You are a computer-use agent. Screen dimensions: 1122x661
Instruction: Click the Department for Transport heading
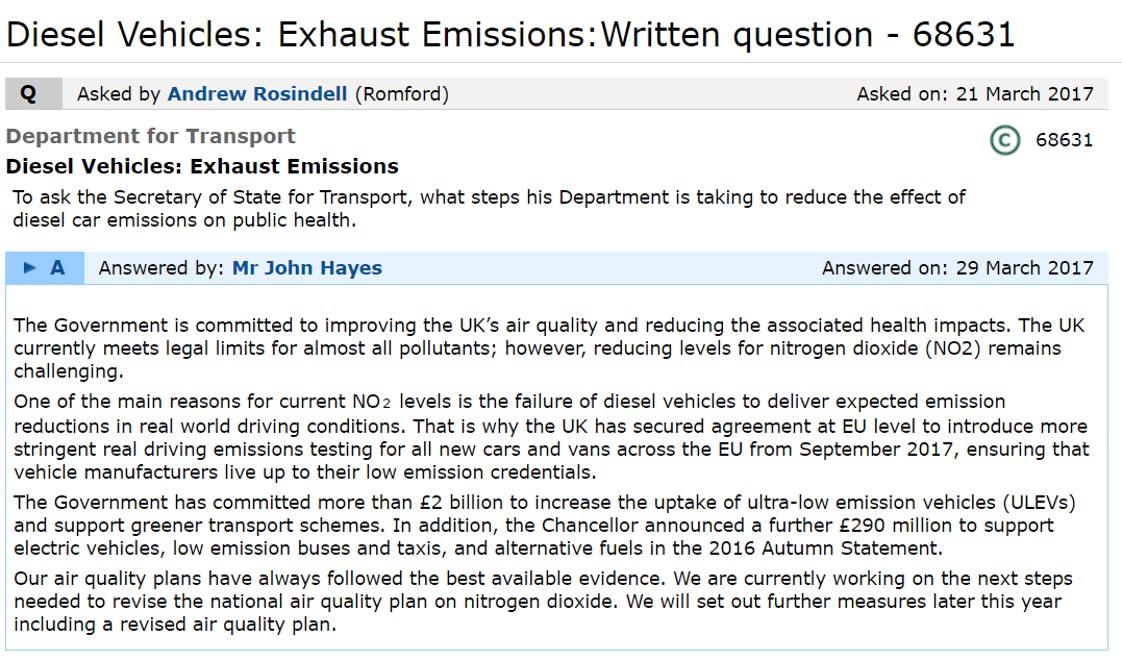pyautogui.click(x=150, y=136)
